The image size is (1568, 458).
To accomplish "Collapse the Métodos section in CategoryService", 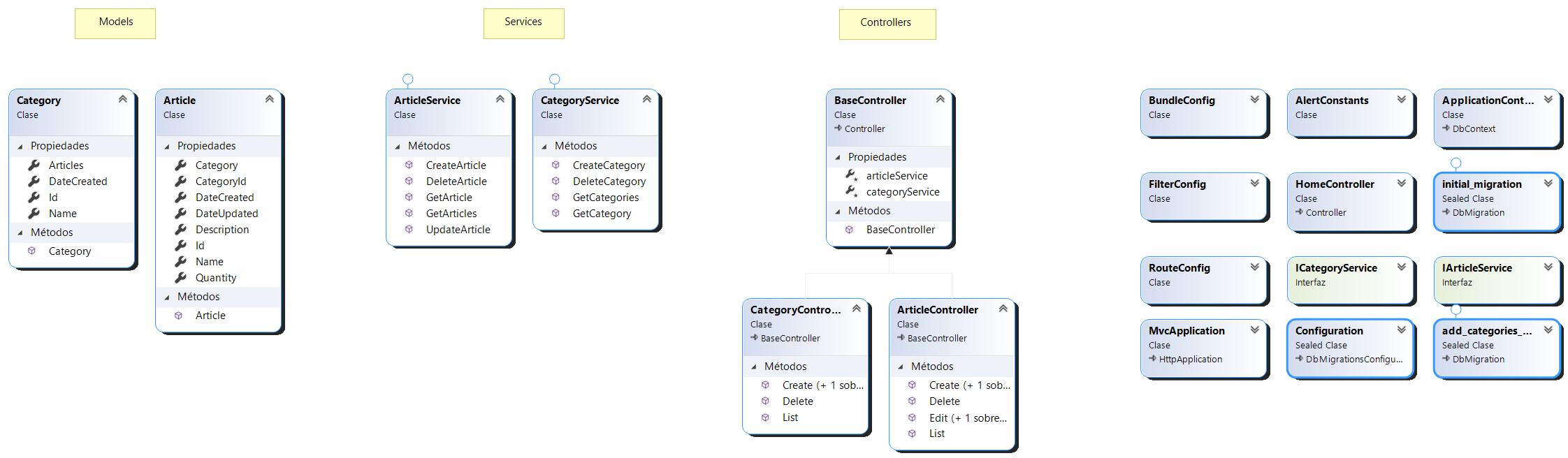I will pyautogui.click(x=544, y=147).
